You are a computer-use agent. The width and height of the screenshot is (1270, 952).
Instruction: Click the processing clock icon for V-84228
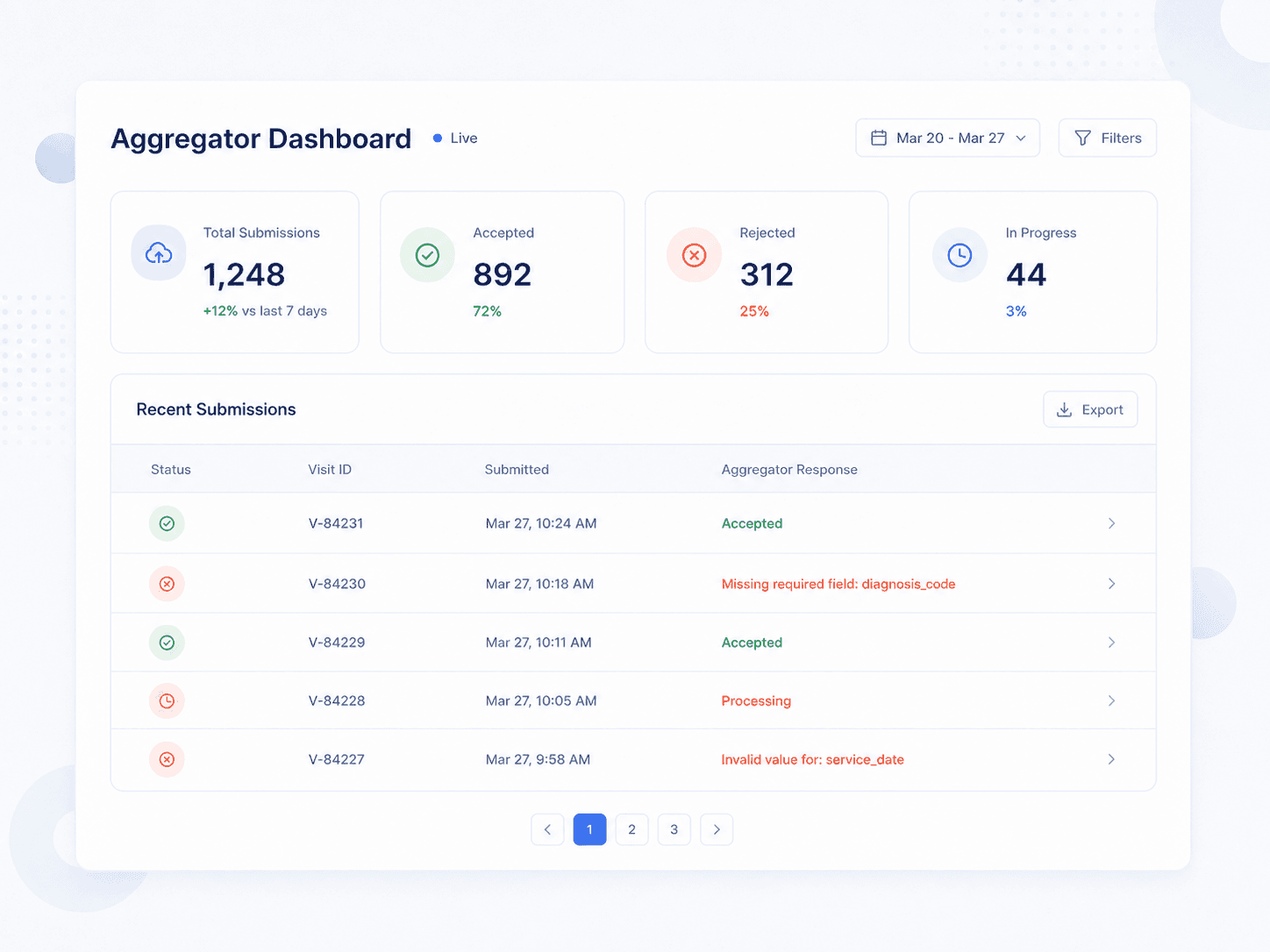pos(167,700)
